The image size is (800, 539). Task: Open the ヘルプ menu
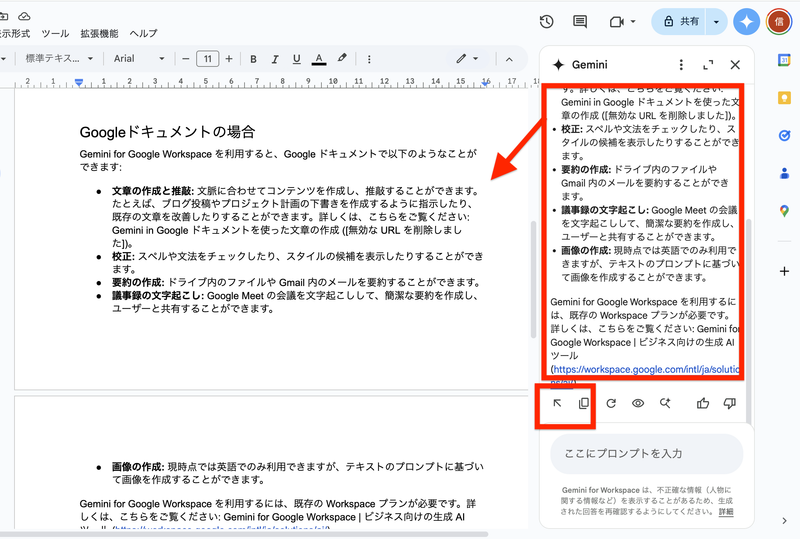point(144,33)
